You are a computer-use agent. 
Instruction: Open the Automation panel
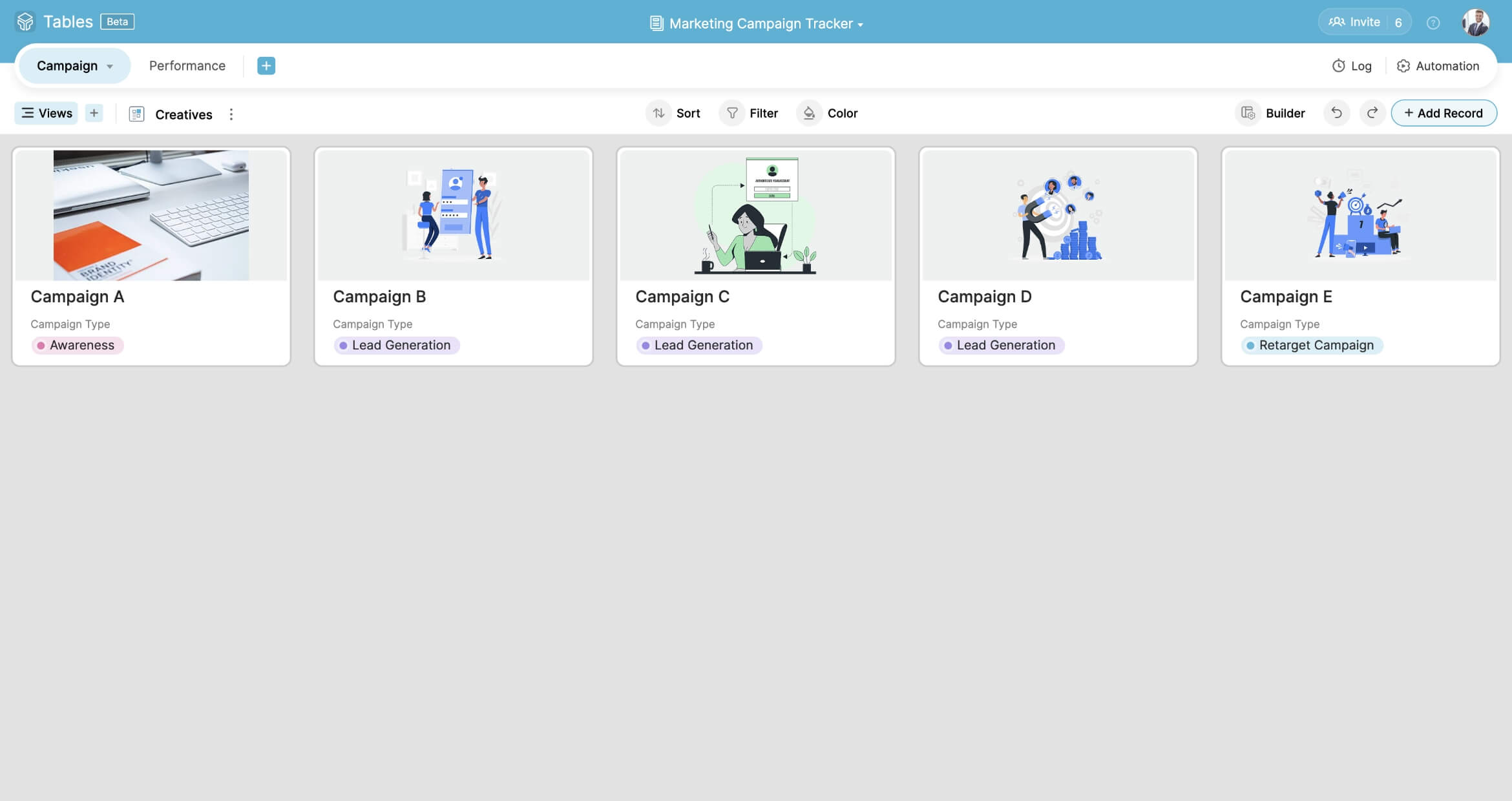coord(1438,66)
